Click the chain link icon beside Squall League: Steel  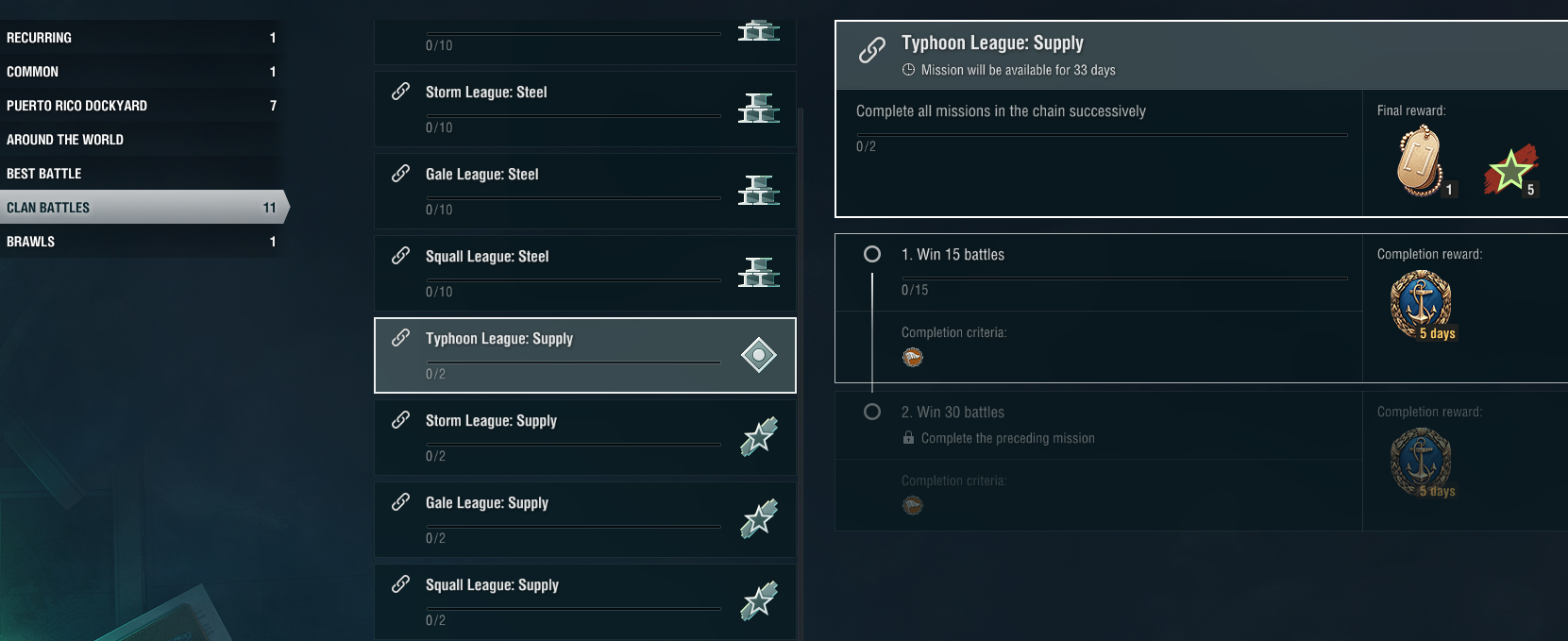click(x=400, y=256)
